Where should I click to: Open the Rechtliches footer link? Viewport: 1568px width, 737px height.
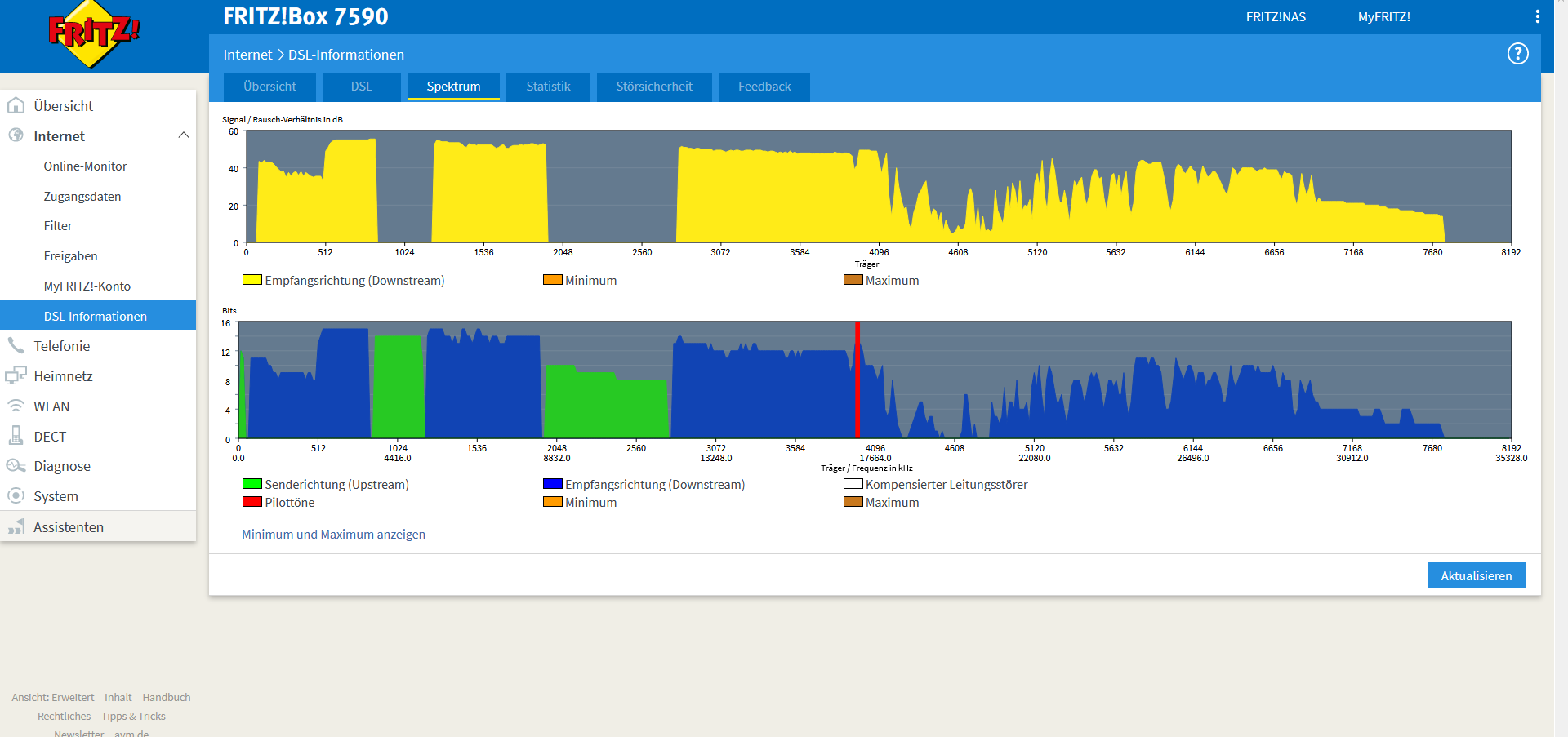pyautogui.click(x=64, y=716)
